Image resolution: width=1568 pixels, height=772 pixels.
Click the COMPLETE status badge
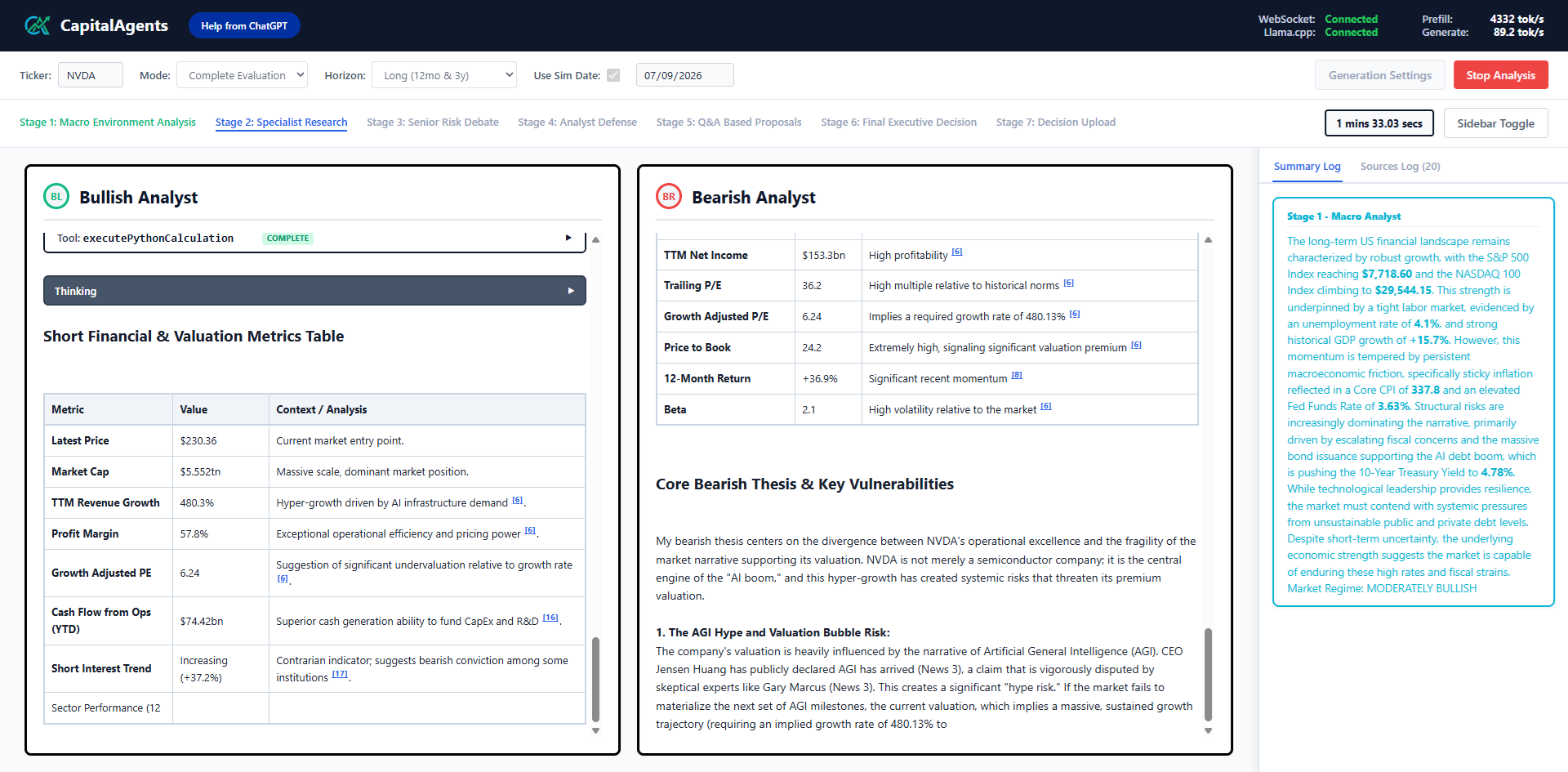click(287, 239)
